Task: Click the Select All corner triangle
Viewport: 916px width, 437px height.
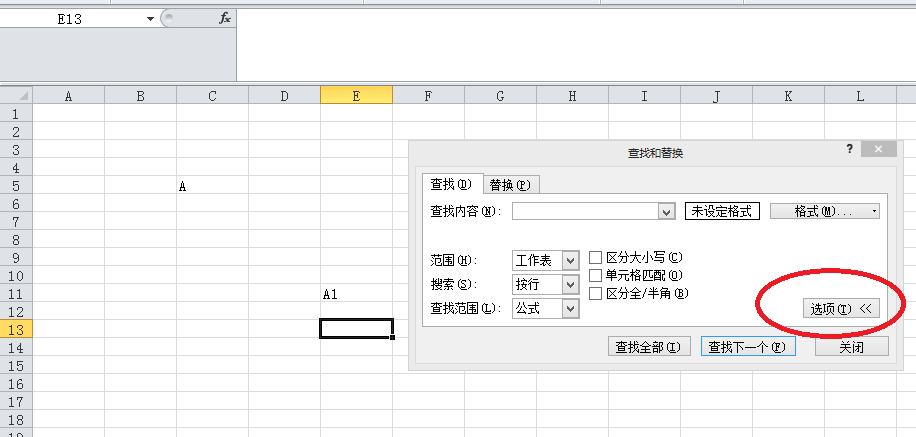Action: [x=16, y=95]
